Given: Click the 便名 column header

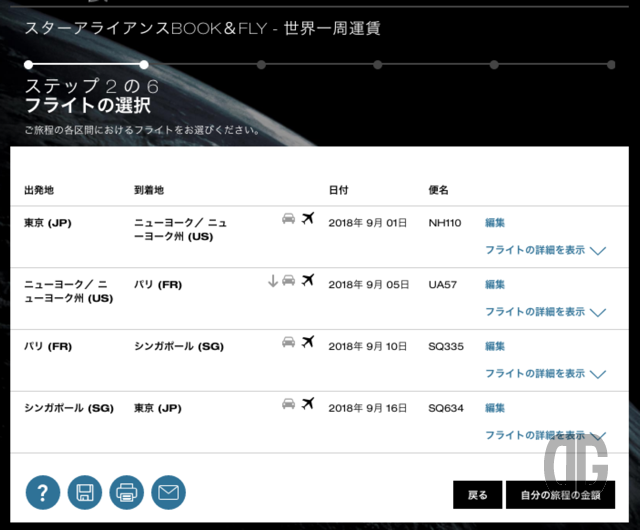Looking at the screenshot, I should (x=438, y=190).
